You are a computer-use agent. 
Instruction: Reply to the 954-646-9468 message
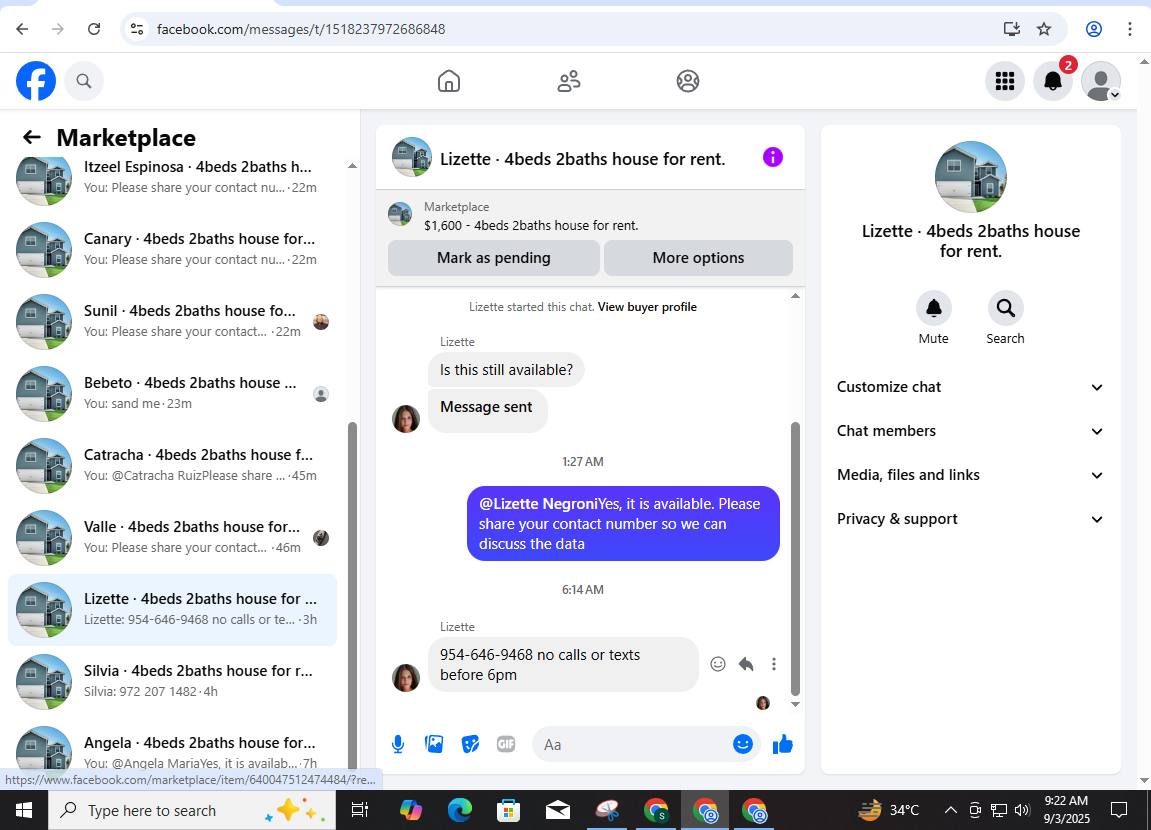746,664
